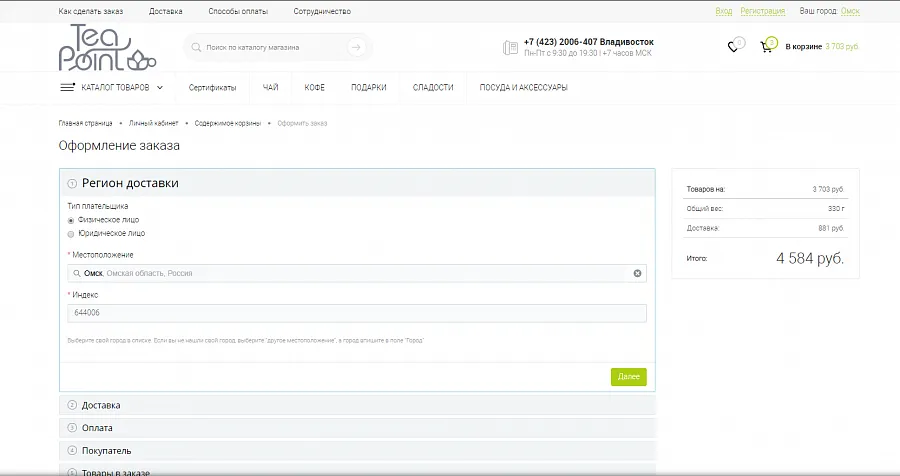Screen dimensions: 900x476
Task: Click the Оформить заказ breadcrumb text
Action: (302, 123)
